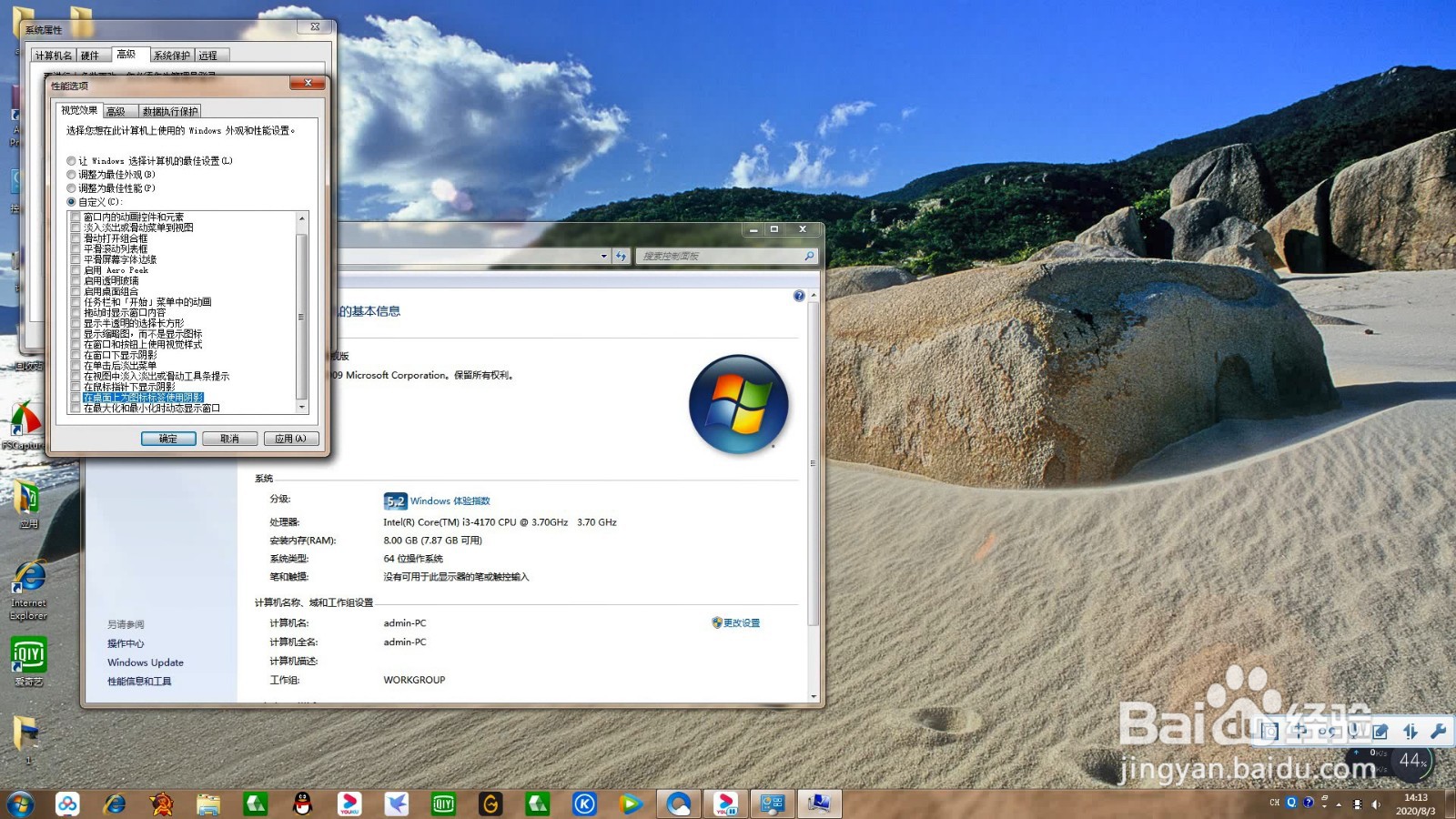The height and width of the screenshot is (819, 1456).
Task: Click the Windows Start orb
Action: click(20, 804)
